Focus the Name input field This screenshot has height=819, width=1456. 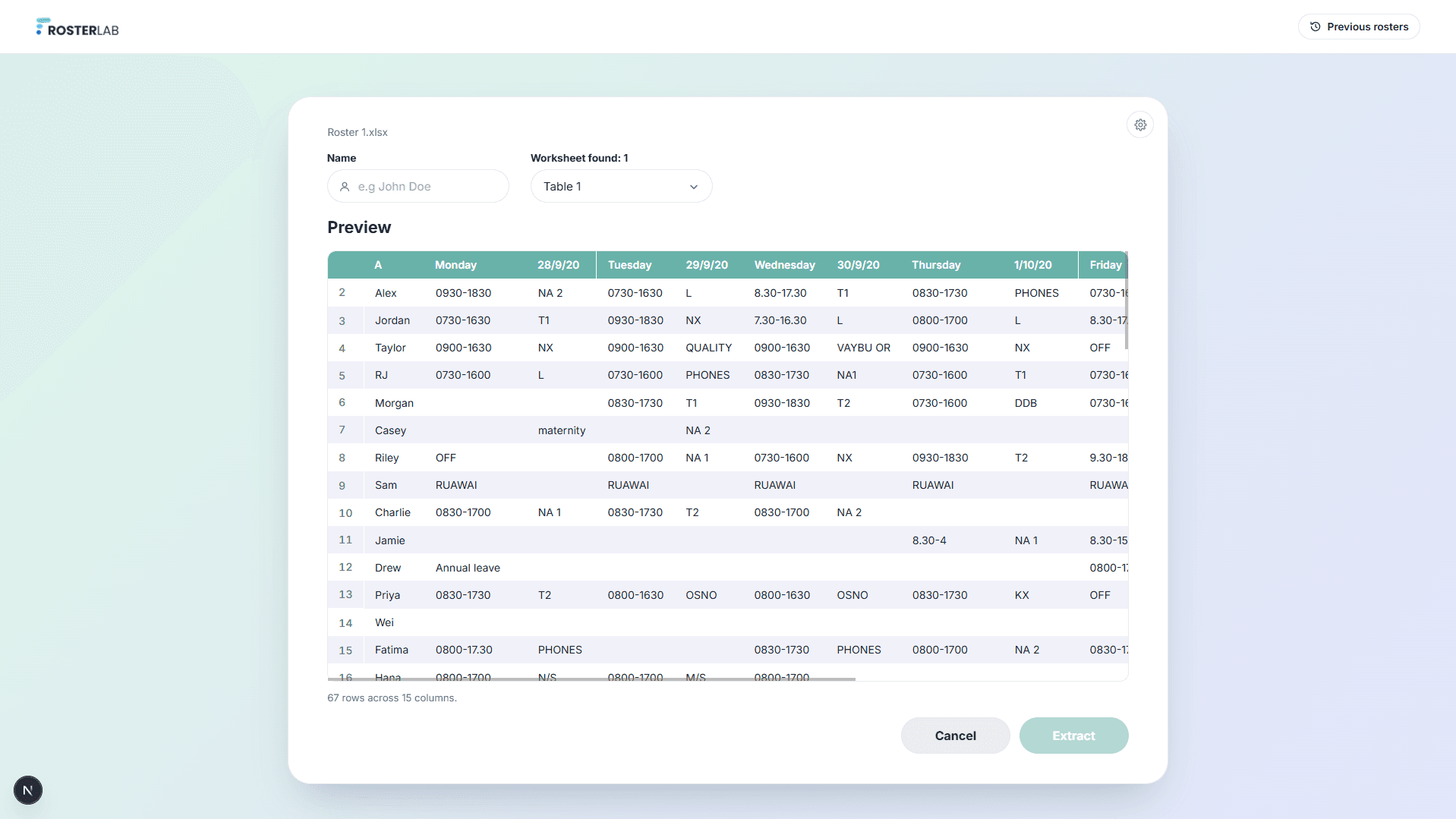[418, 186]
